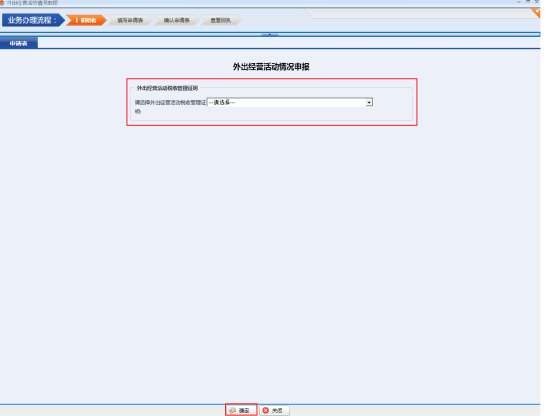Click the 业务办理流程 label

click(33, 20)
